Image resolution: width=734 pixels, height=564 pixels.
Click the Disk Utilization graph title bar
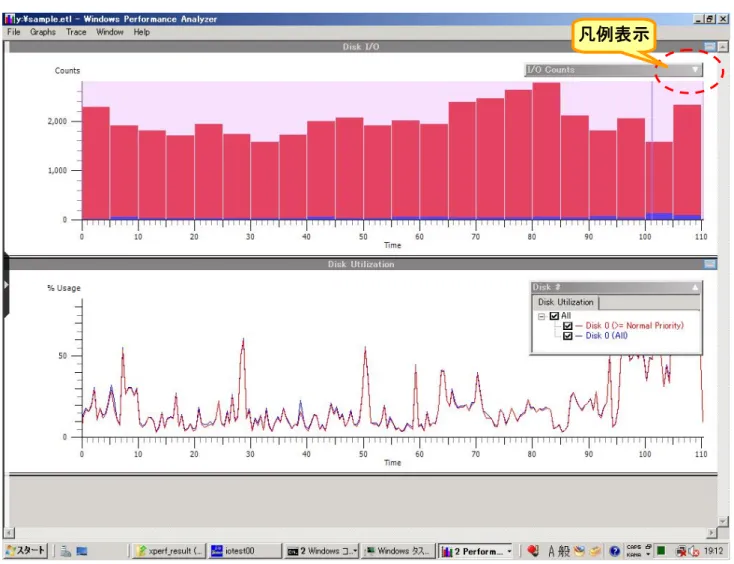coord(360,264)
